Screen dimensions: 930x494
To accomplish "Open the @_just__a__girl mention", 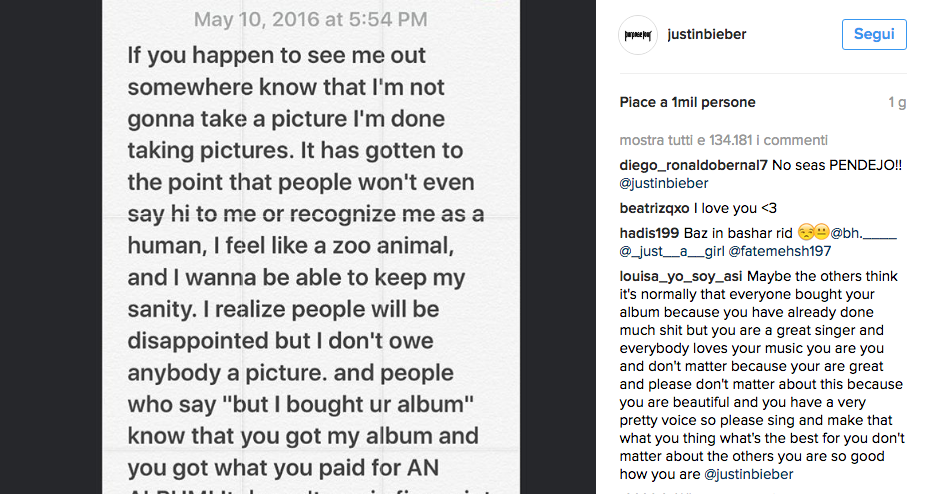I will tap(671, 251).
